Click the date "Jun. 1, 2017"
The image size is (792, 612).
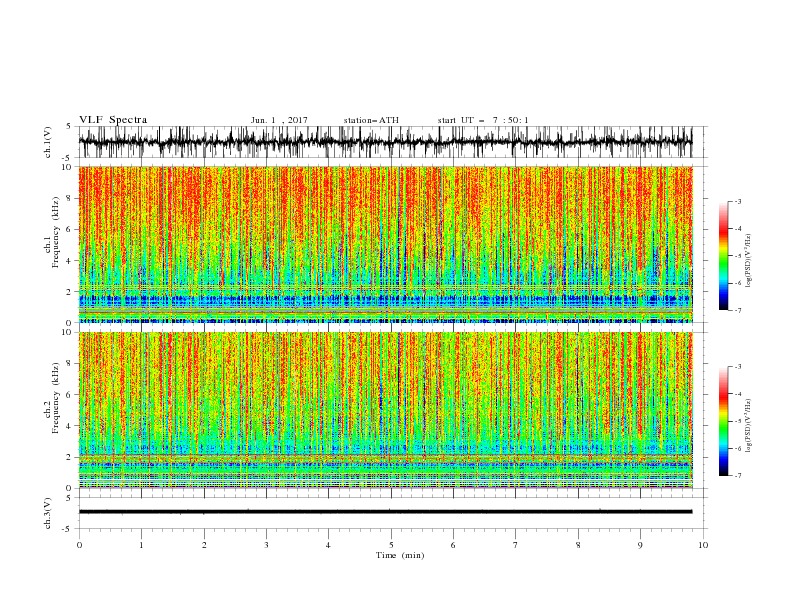[x=279, y=120]
